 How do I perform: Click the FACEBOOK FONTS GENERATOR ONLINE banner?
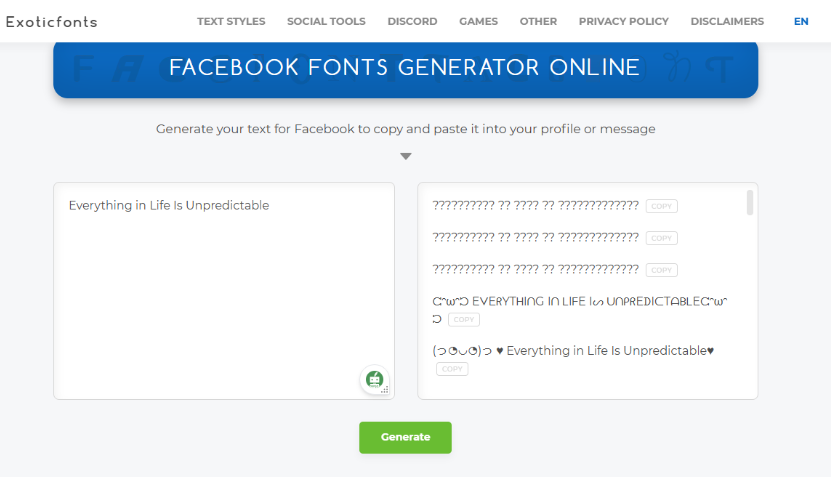405,69
